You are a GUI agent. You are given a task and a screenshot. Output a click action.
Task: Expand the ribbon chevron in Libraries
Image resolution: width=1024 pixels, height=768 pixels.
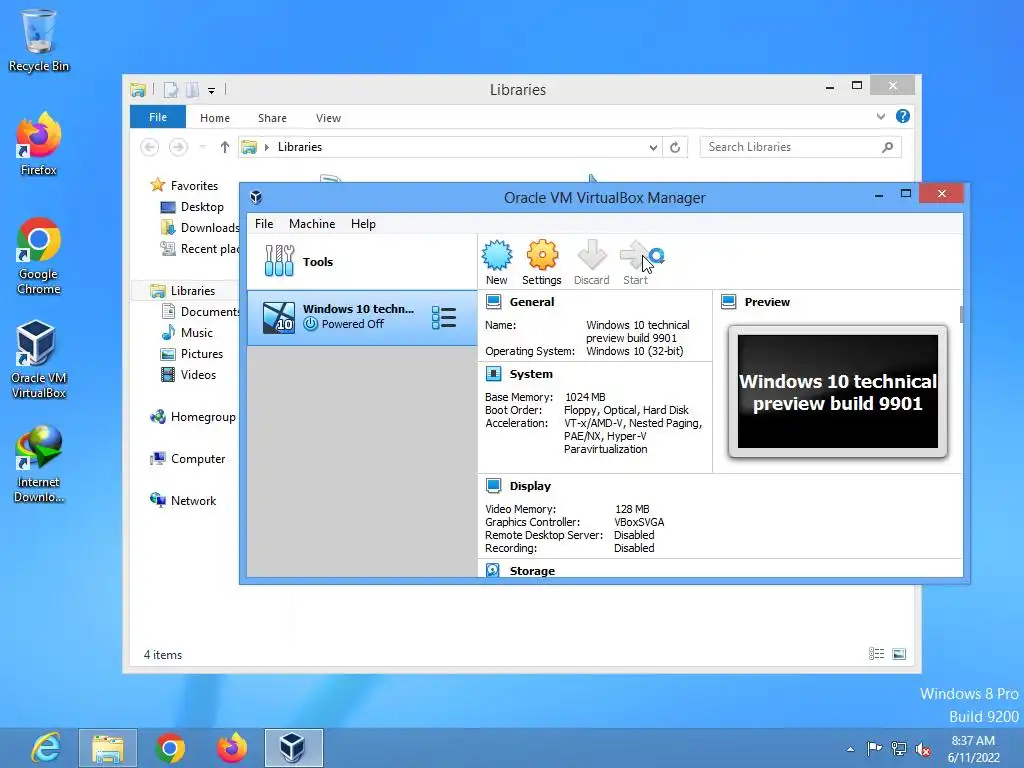(881, 117)
